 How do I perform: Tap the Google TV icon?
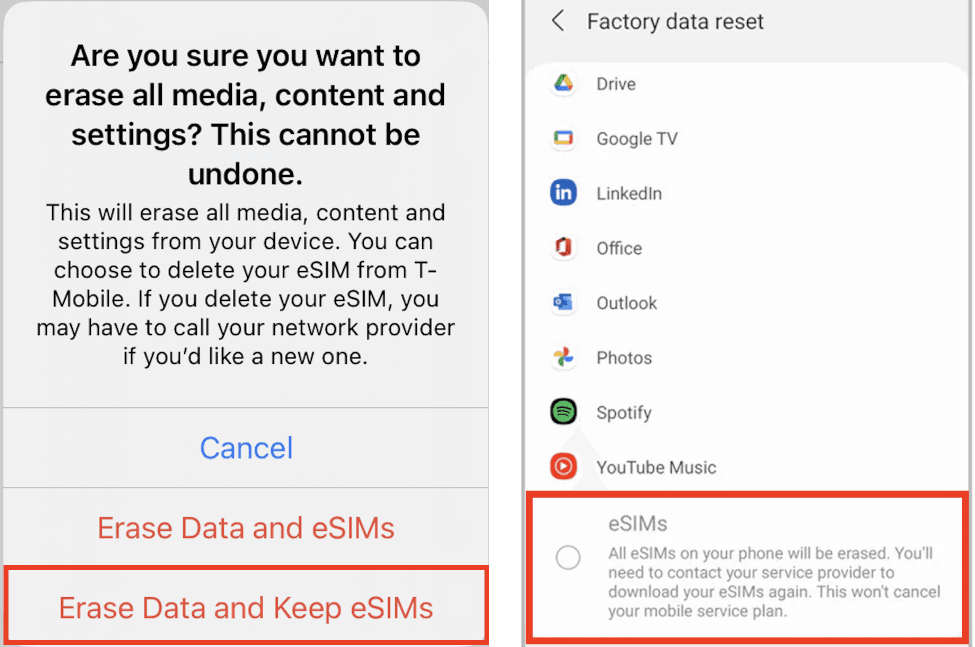(563, 138)
